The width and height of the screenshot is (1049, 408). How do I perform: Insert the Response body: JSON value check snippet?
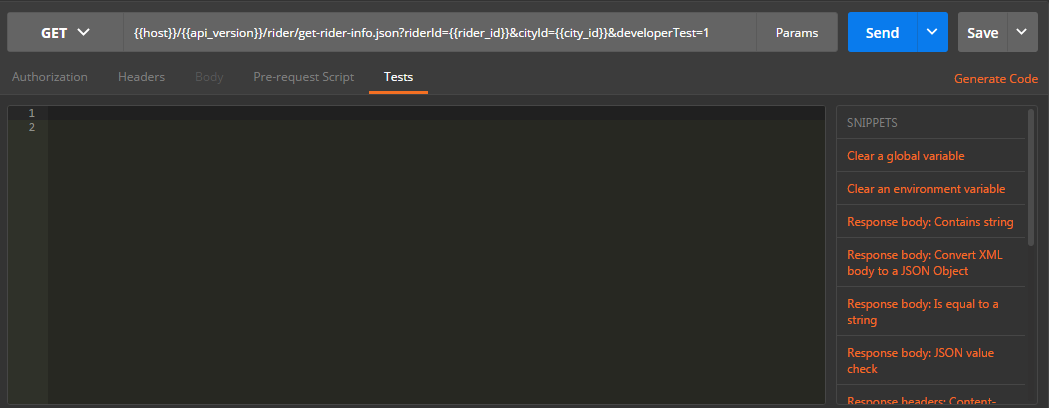920,361
